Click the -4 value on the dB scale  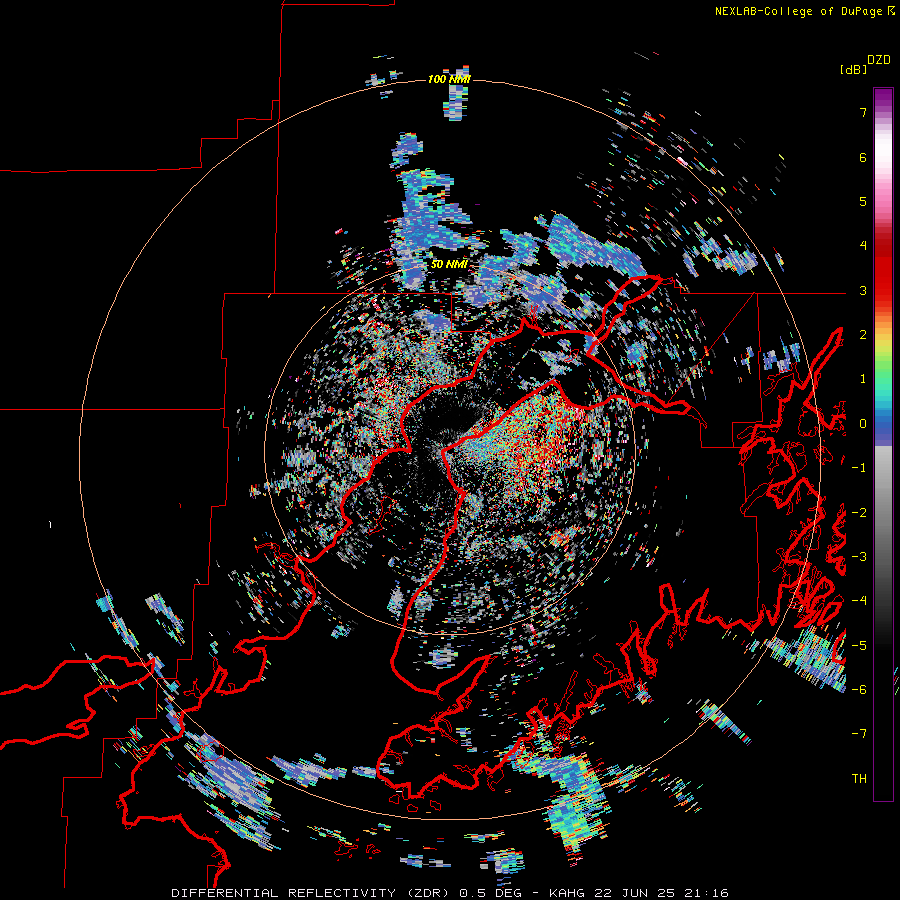pos(859,601)
